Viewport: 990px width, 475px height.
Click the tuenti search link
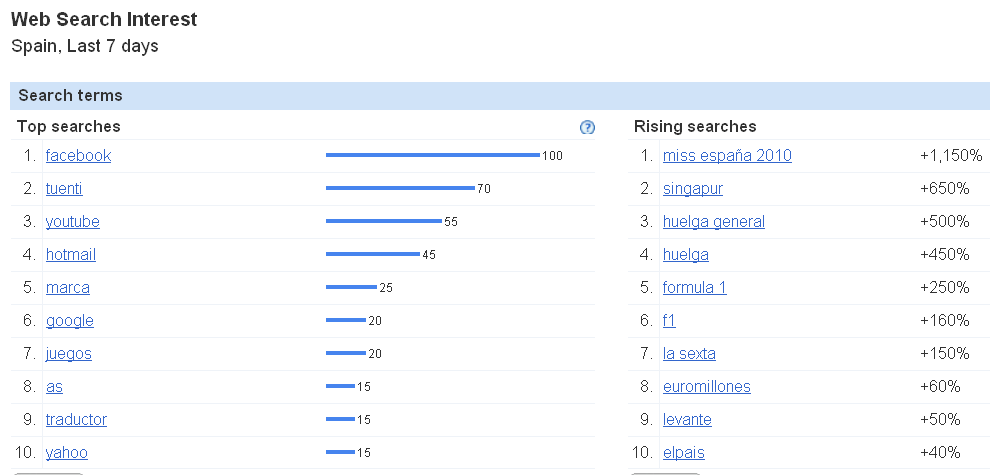click(x=64, y=189)
